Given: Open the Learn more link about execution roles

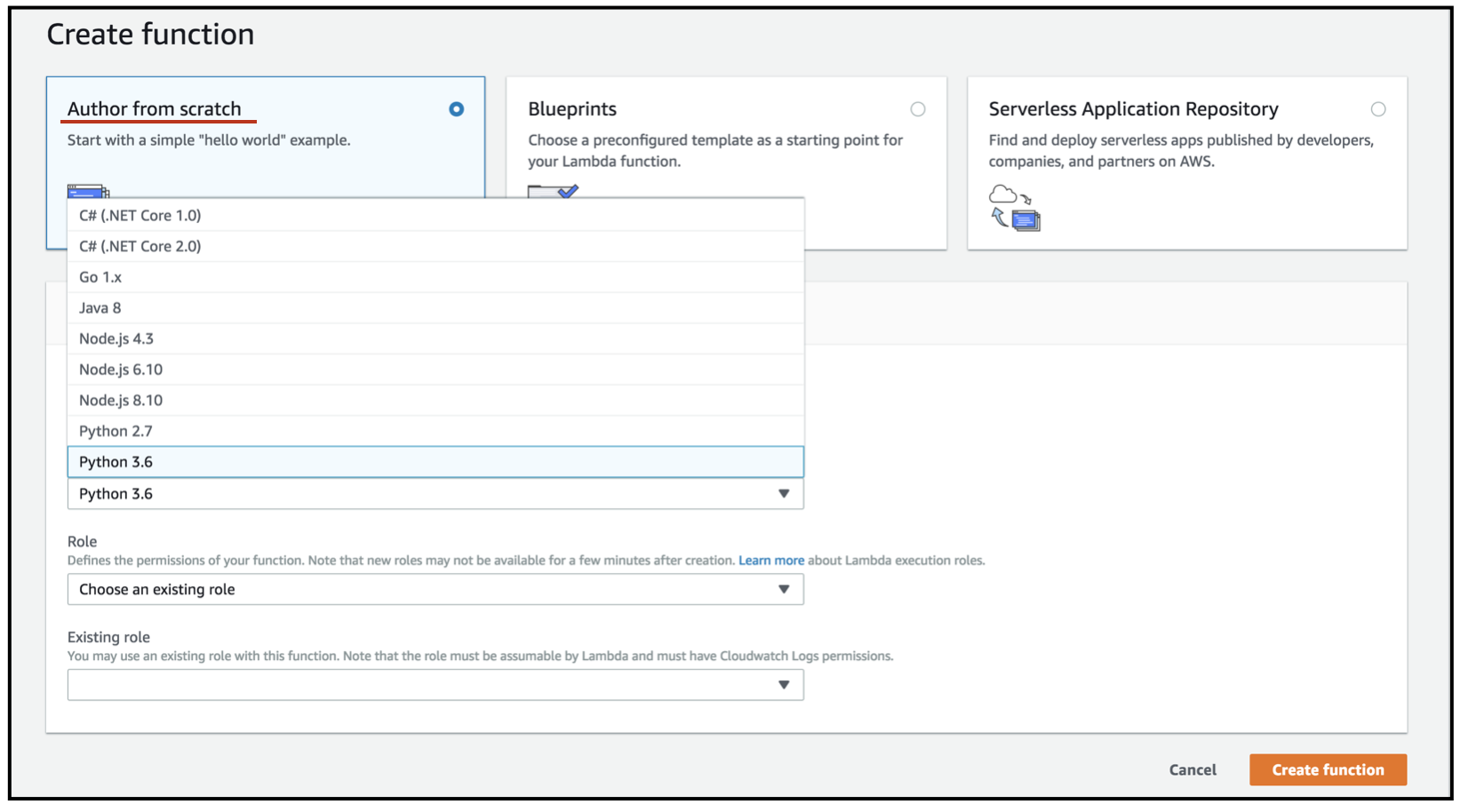Looking at the screenshot, I should pos(770,561).
